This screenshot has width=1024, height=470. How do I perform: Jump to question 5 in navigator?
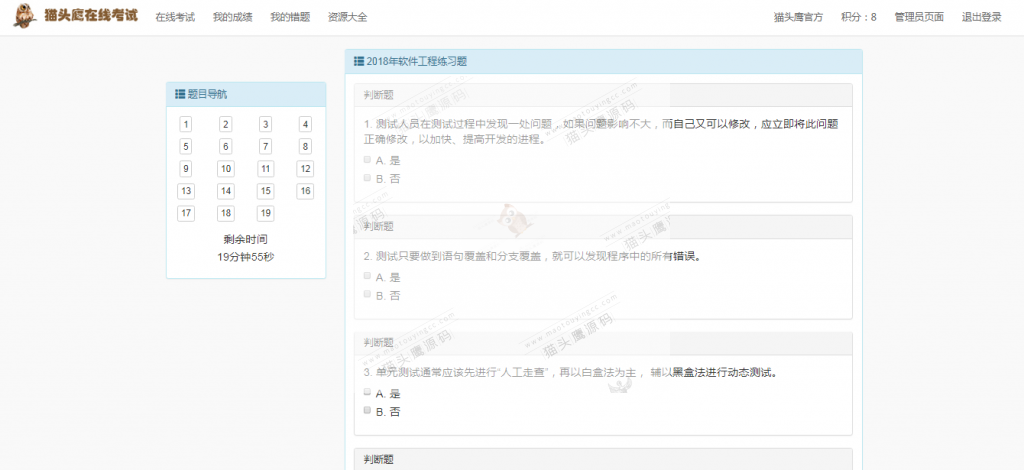[x=186, y=146]
